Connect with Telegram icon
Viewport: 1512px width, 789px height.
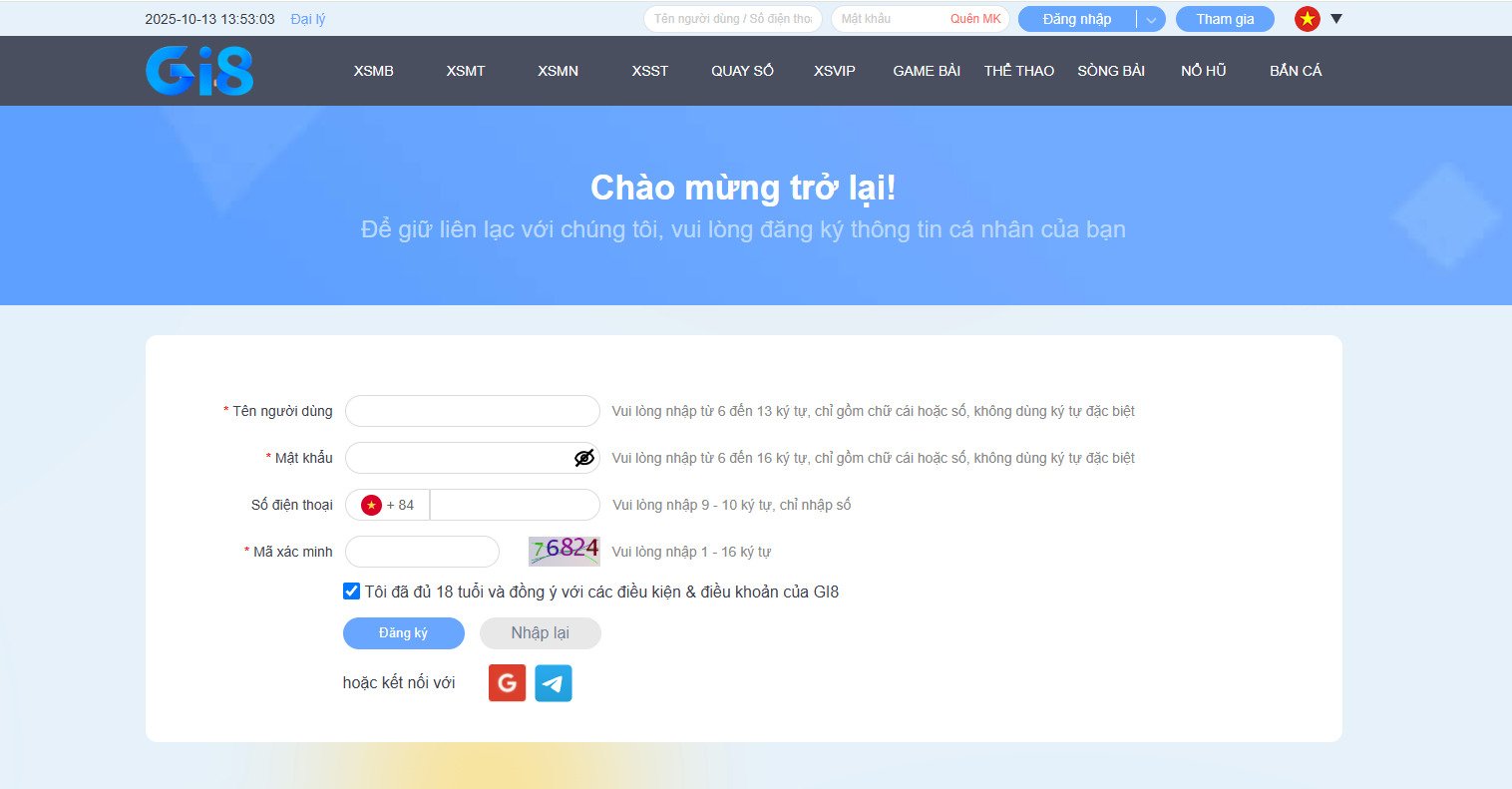(554, 683)
